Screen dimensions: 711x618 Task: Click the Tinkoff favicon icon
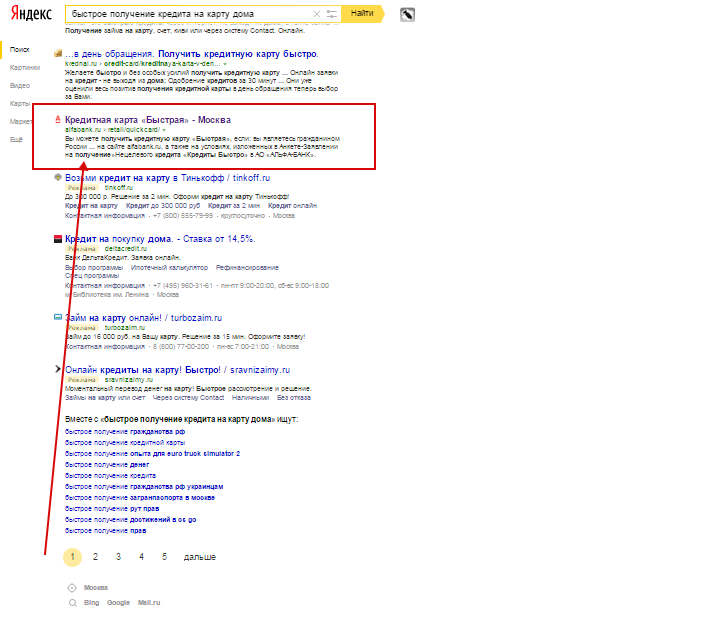58,177
